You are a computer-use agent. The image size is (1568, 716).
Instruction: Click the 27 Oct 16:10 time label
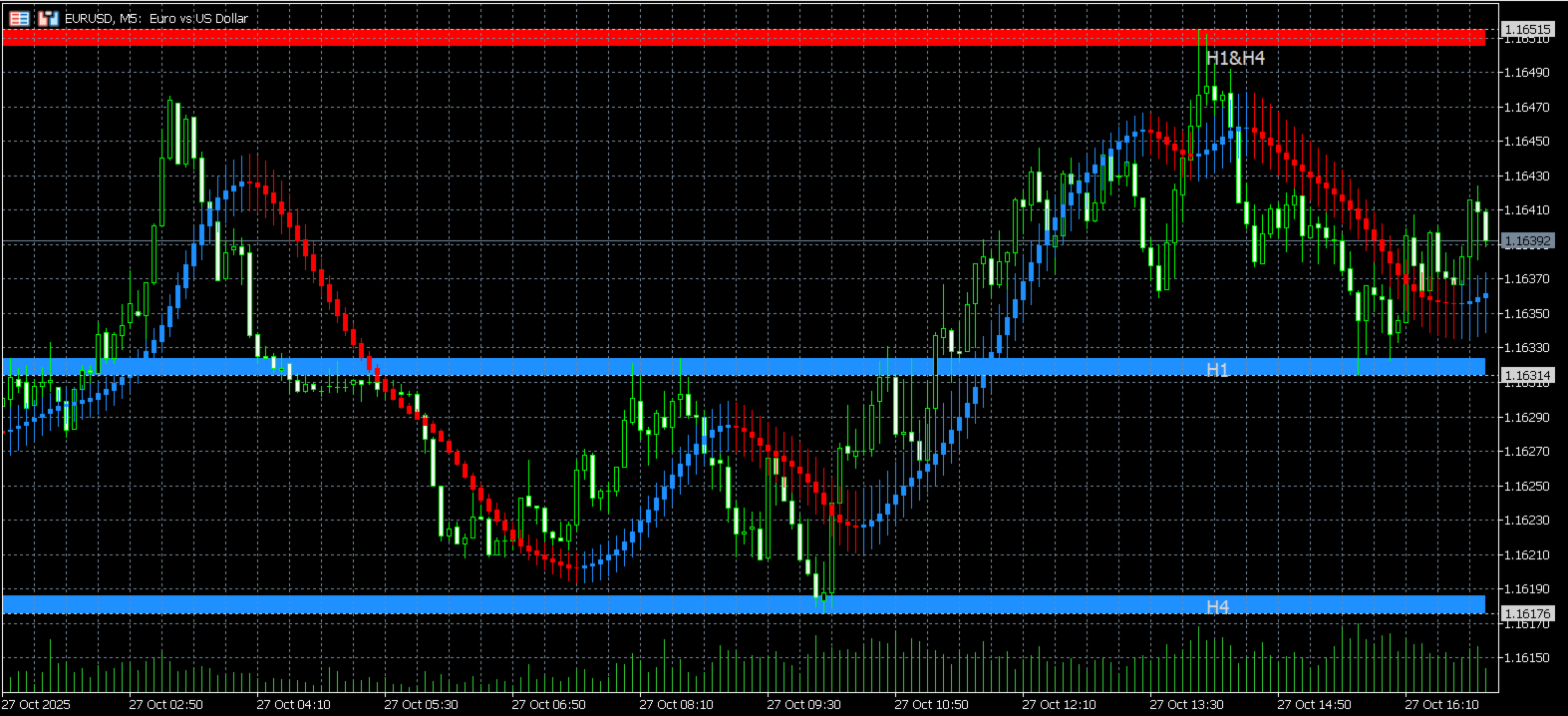tap(1441, 704)
